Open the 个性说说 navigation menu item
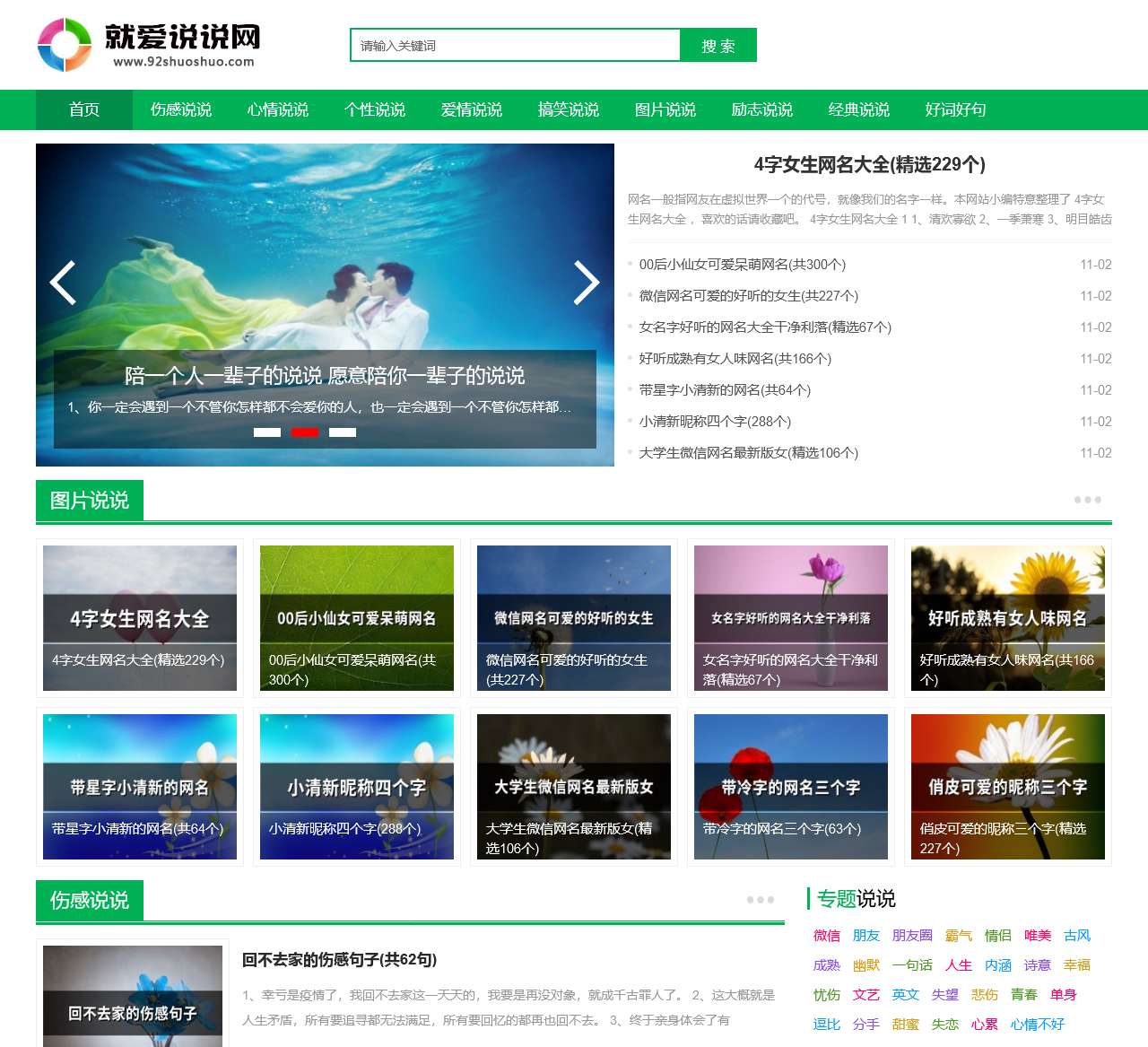 point(375,109)
